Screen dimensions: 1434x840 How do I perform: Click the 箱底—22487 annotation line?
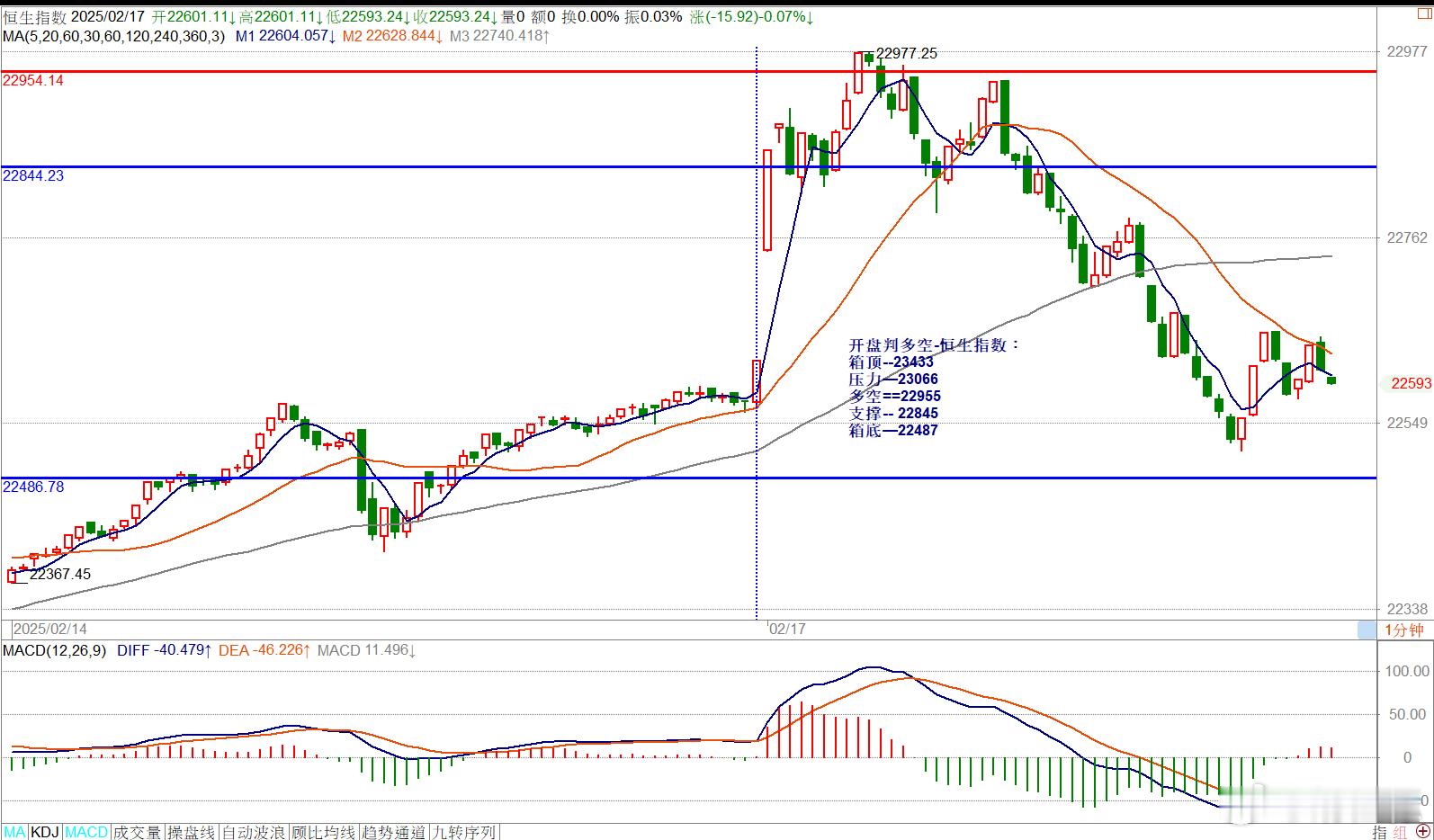(x=893, y=430)
